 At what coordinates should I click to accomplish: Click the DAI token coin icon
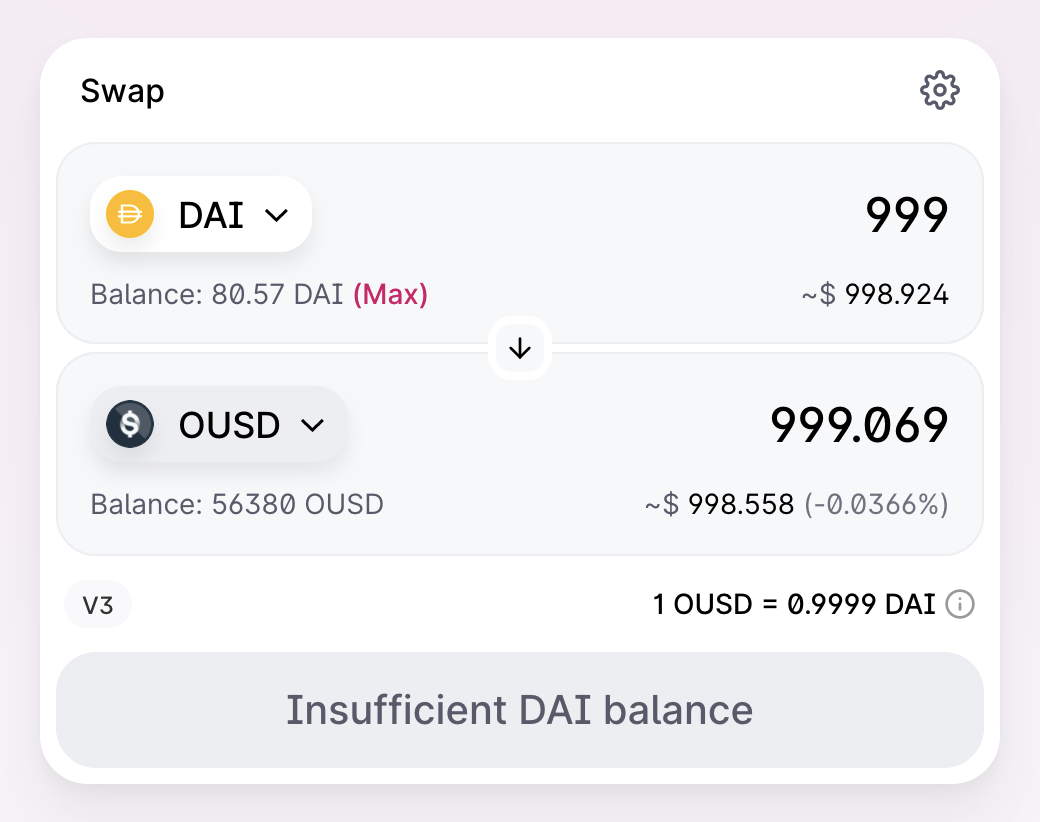pyautogui.click(x=130, y=215)
